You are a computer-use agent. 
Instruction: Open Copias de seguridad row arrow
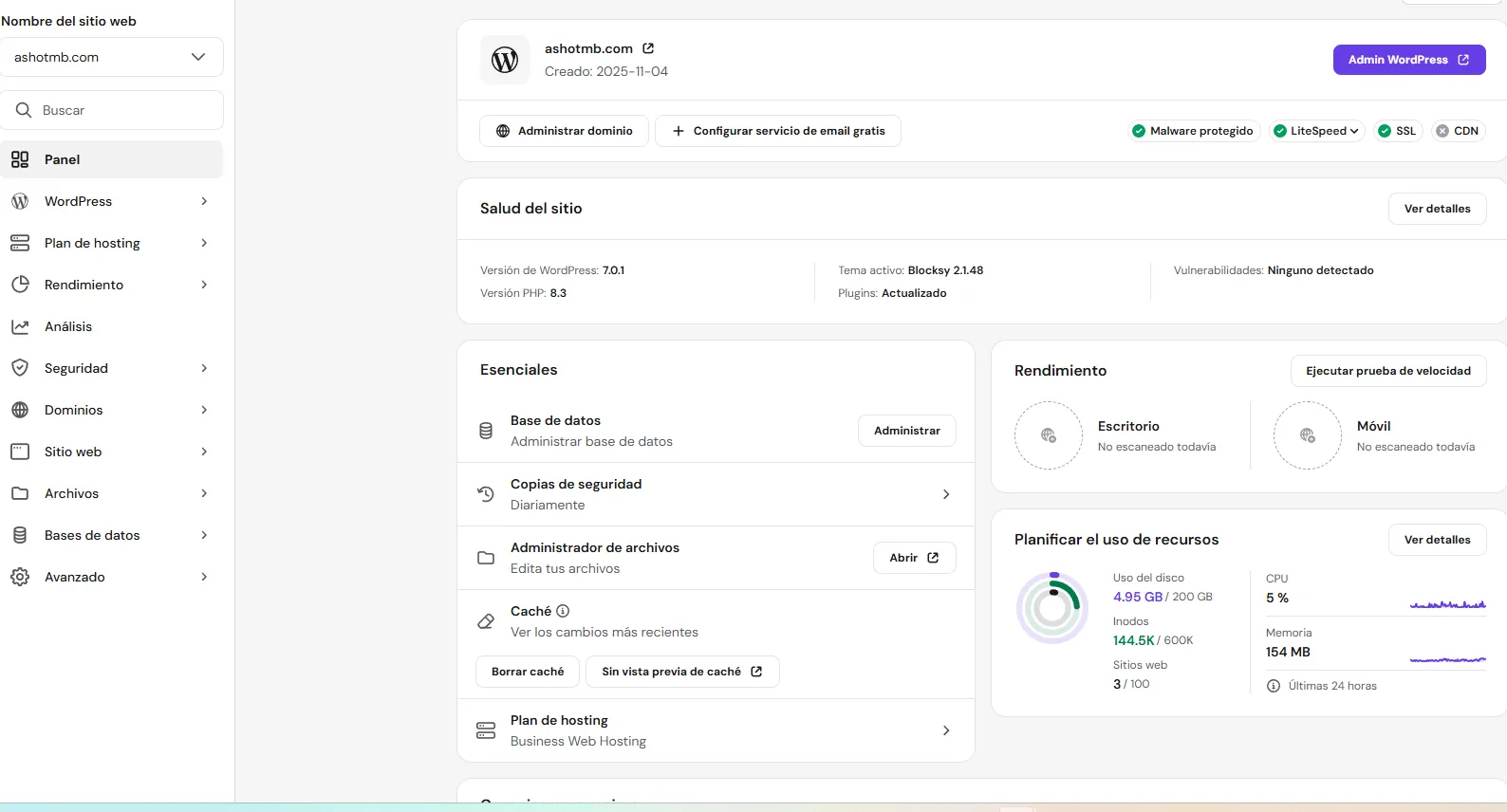pos(946,494)
